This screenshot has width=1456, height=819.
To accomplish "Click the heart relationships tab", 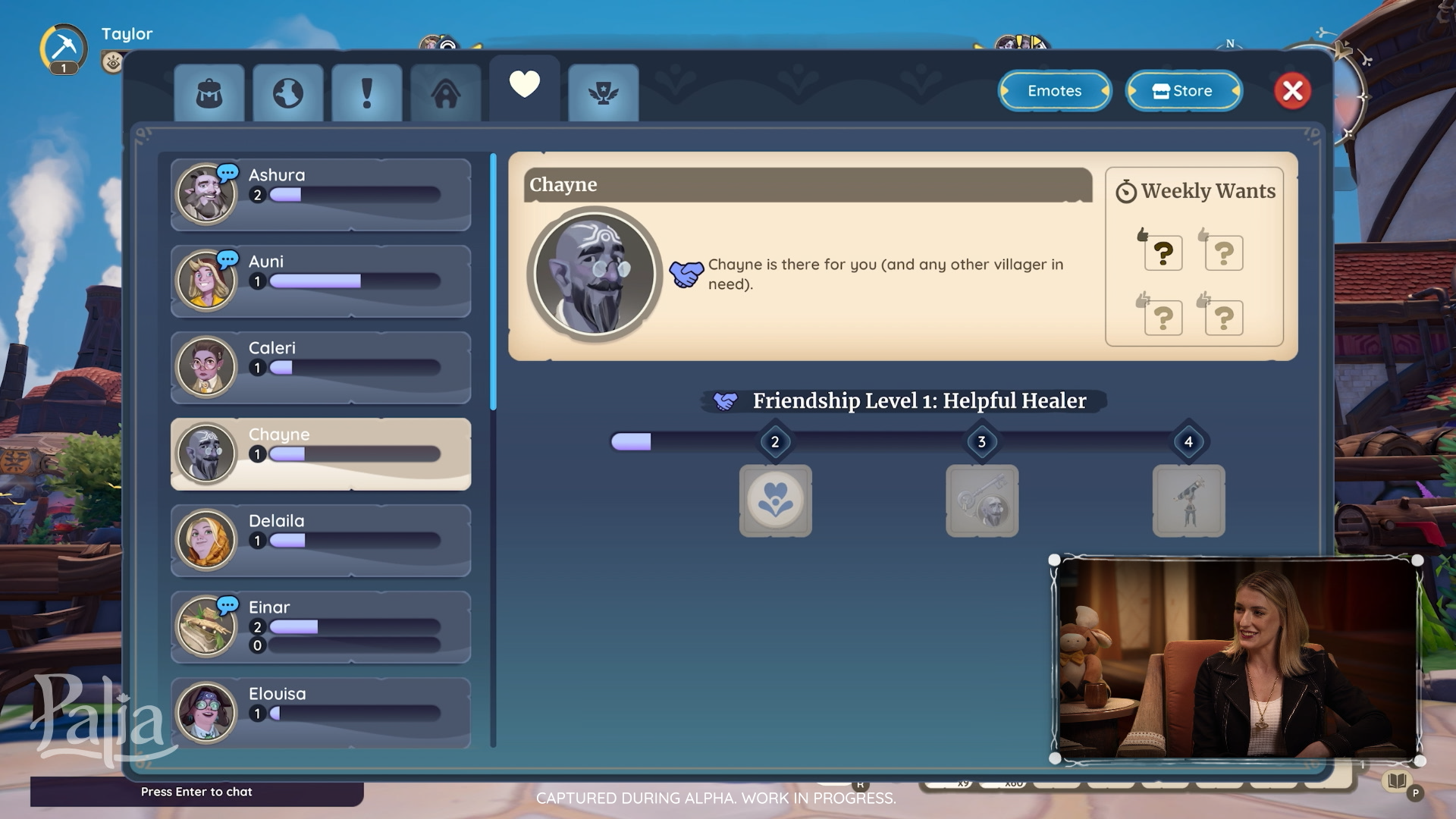I will [524, 85].
